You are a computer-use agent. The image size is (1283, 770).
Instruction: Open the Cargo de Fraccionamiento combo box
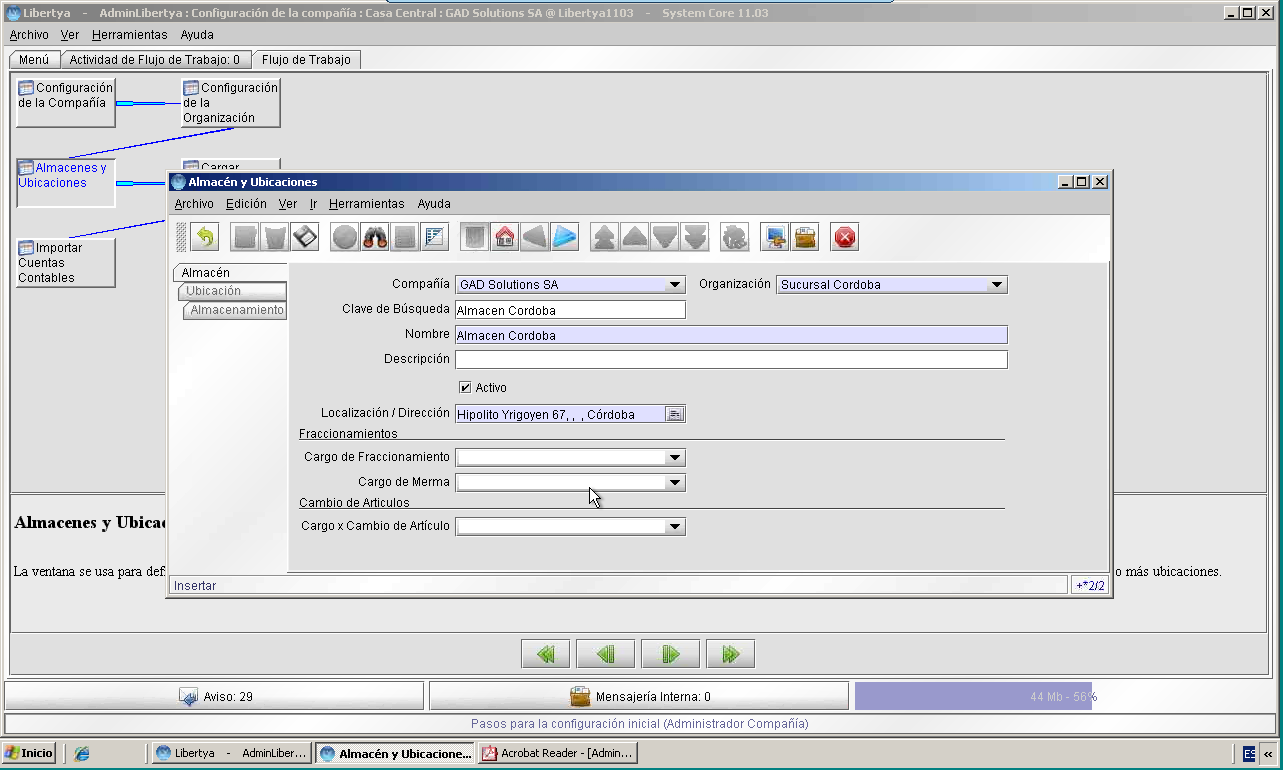click(570, 457)
